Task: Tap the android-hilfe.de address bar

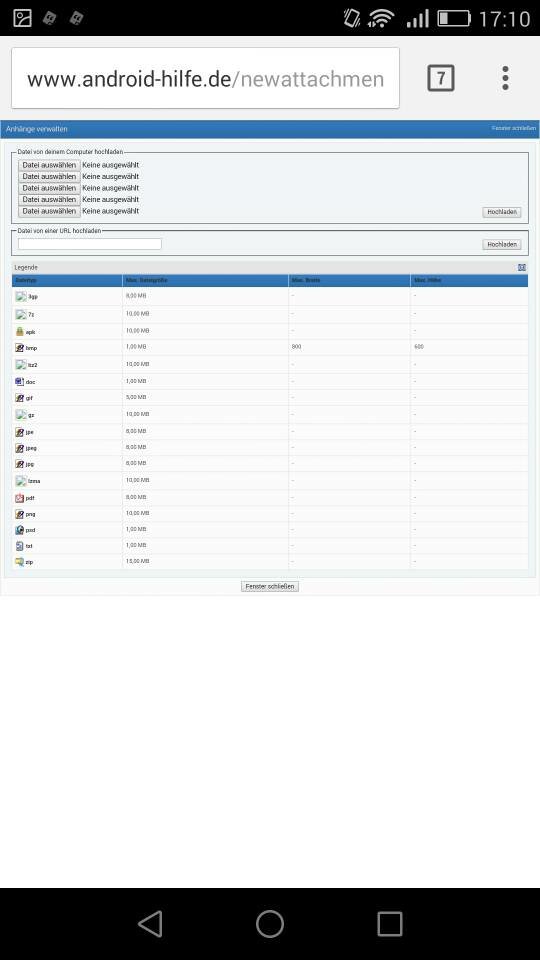Action: click(x=205, y=78)
